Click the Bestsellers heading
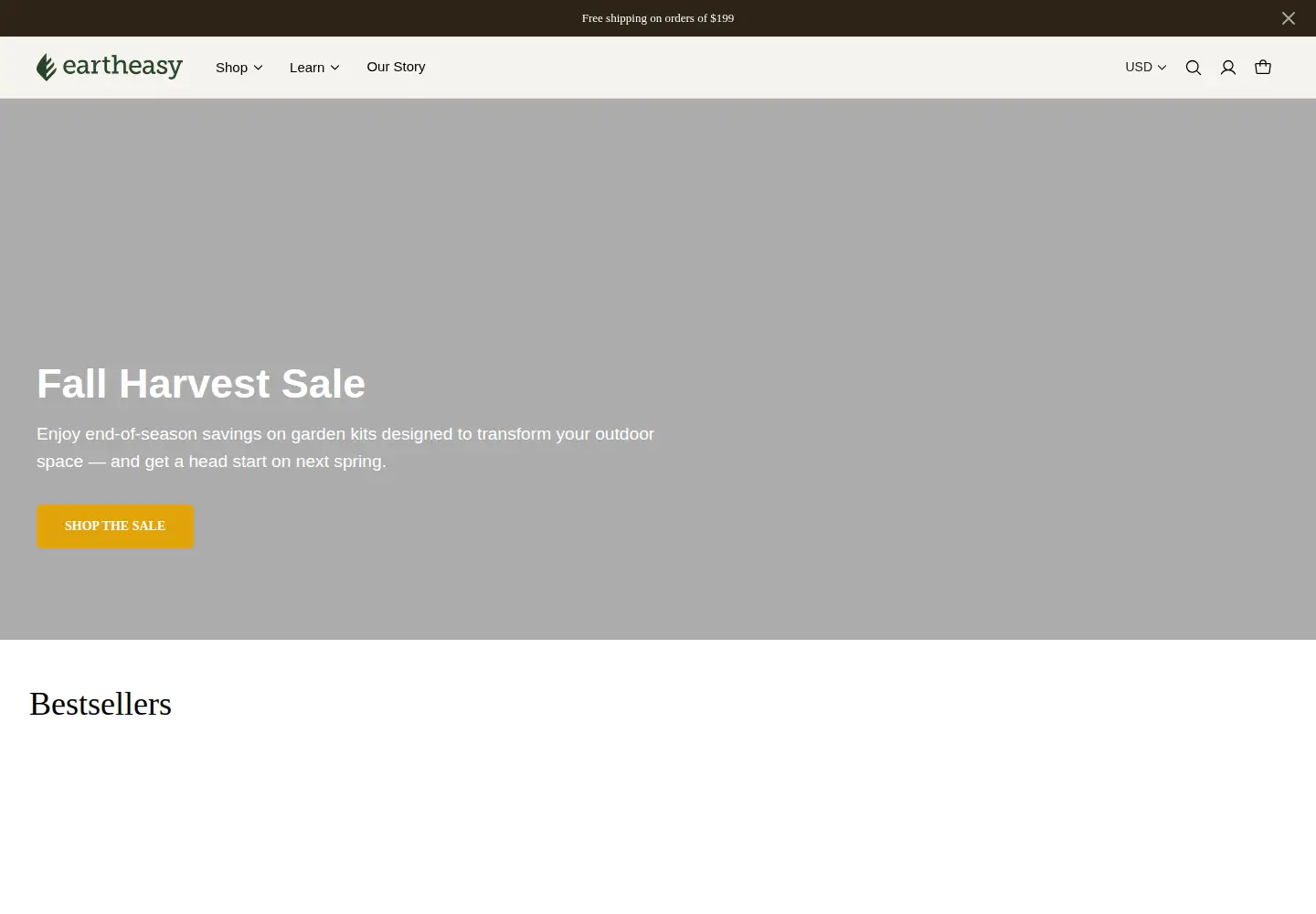 coord(101,704)
